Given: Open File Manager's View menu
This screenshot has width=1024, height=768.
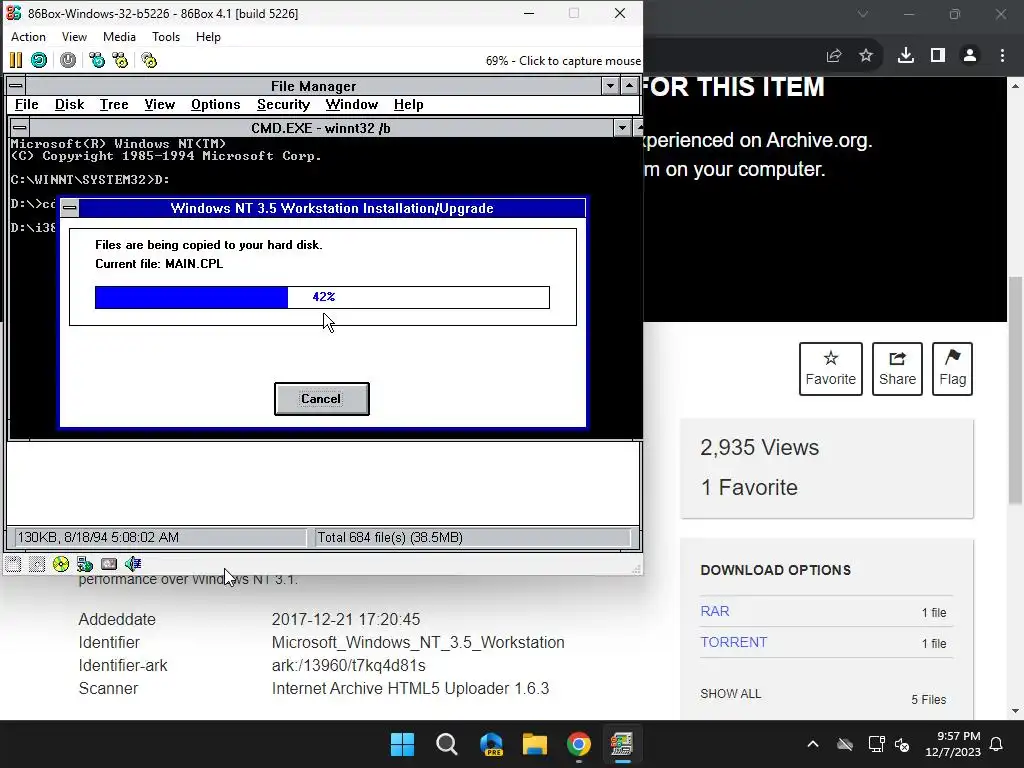Looking at the screenshot, I should coord(159,104).
